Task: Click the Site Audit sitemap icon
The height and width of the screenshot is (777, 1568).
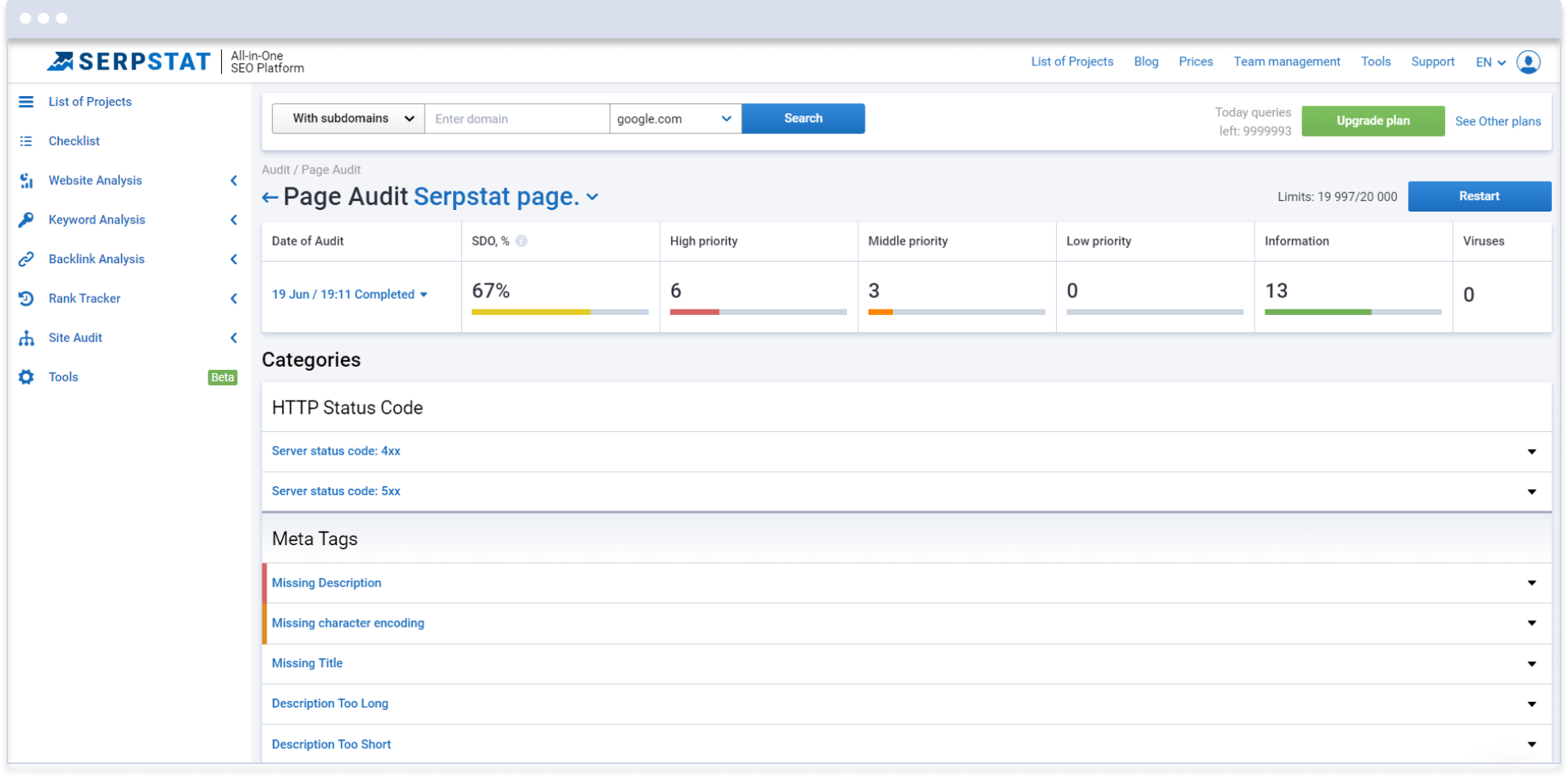Action: [26, 338]
